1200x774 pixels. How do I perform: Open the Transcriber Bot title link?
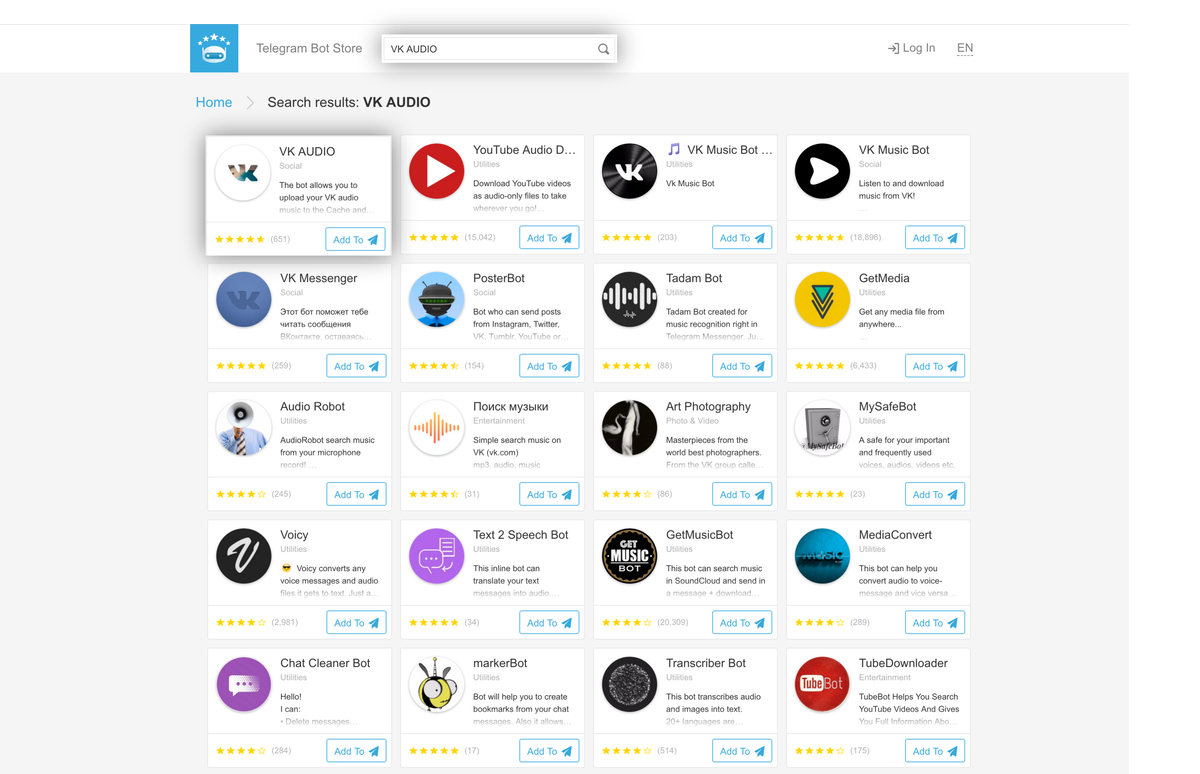tap(706, 663)
